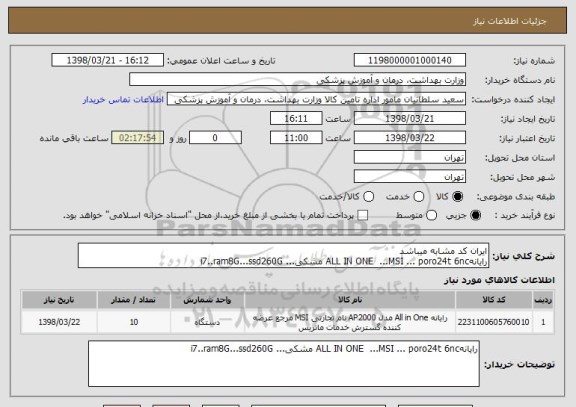
Task: Select the خدمت radio button
Action: [x=418, y=197]
